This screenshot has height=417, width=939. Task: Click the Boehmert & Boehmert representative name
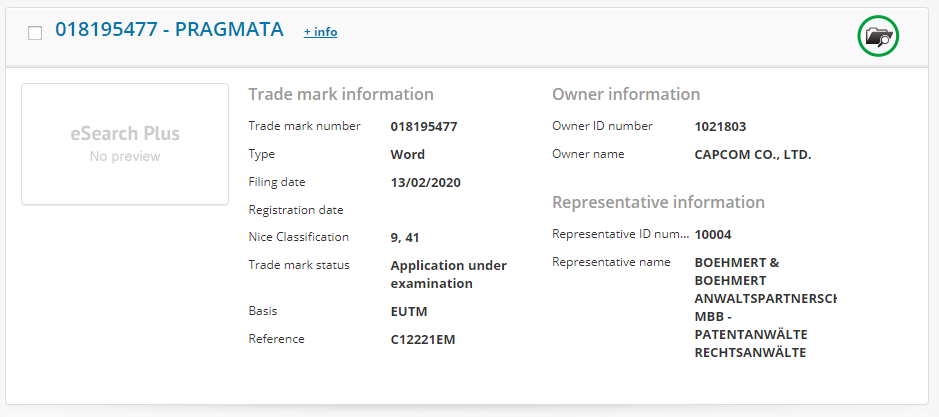tap(764, 307)
